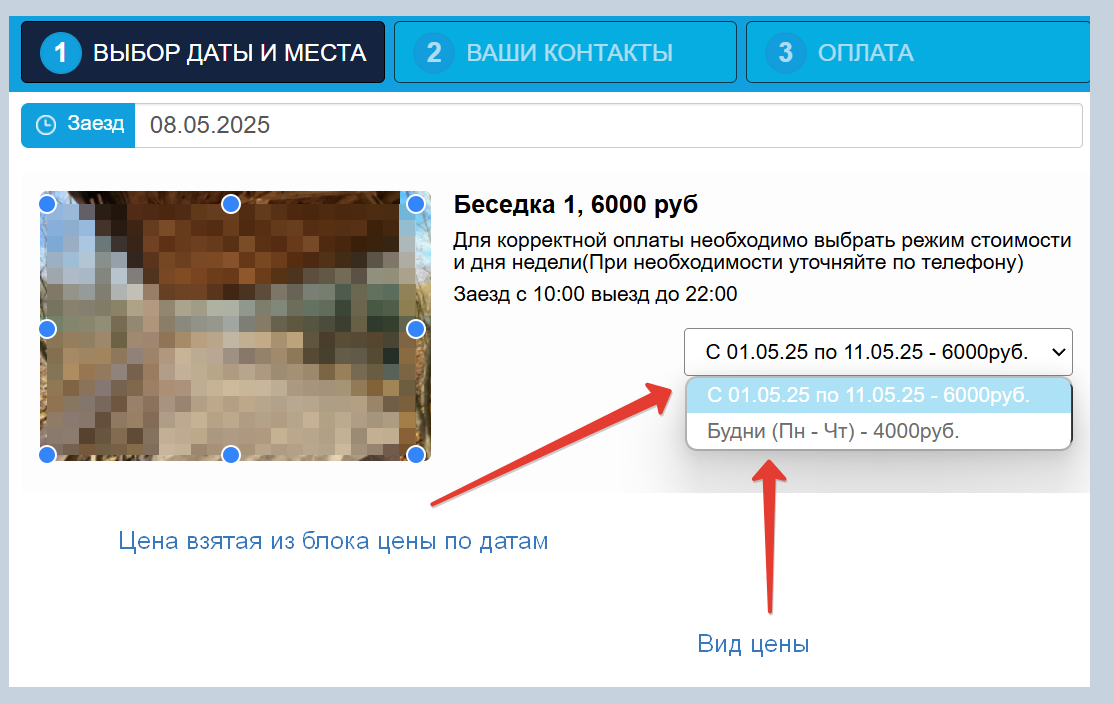Image resolution: width=1114 pixels, height=704 pixels.
Task: Click the step number 2 circle
Action: coord(433,53)
